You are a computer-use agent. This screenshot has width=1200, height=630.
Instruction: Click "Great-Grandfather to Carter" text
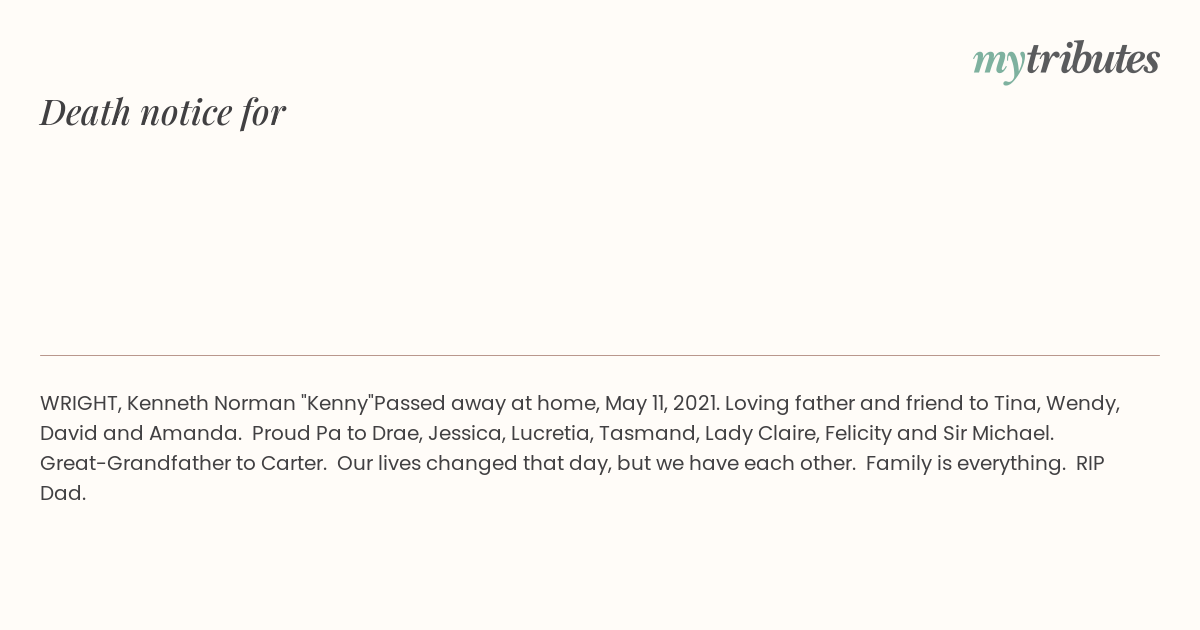(x=181, y=464)
